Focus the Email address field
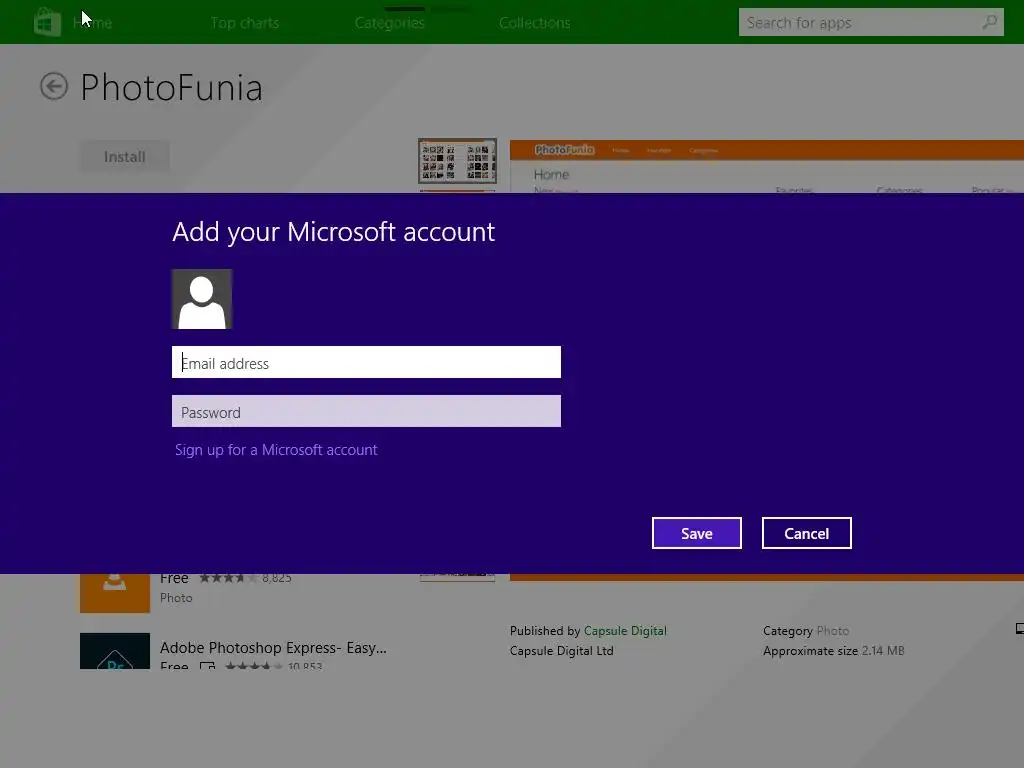 [x=366, y=362]
